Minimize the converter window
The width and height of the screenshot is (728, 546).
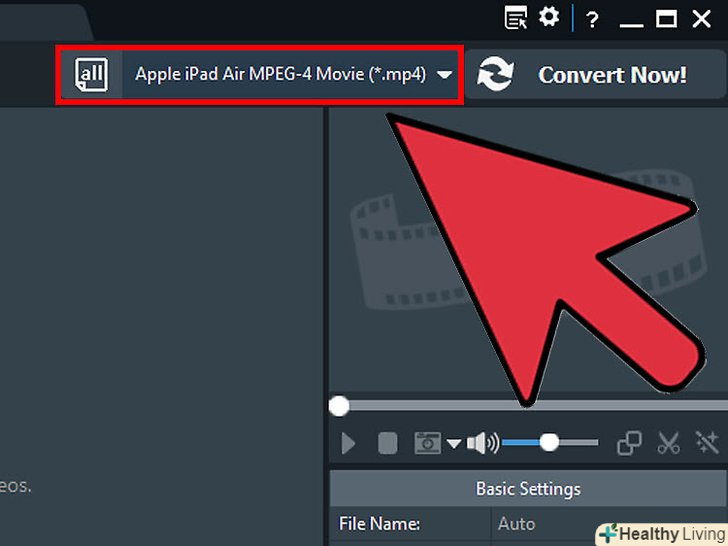point(631,24)
